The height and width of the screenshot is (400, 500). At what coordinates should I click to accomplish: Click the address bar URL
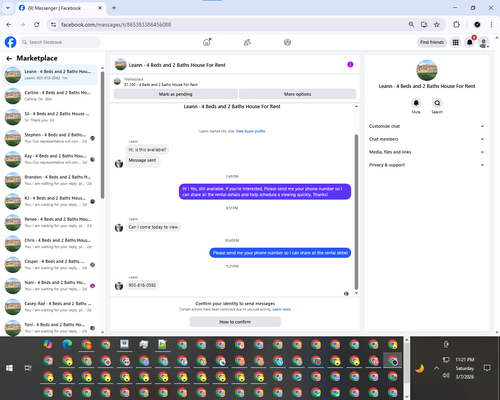coord(116,25)
